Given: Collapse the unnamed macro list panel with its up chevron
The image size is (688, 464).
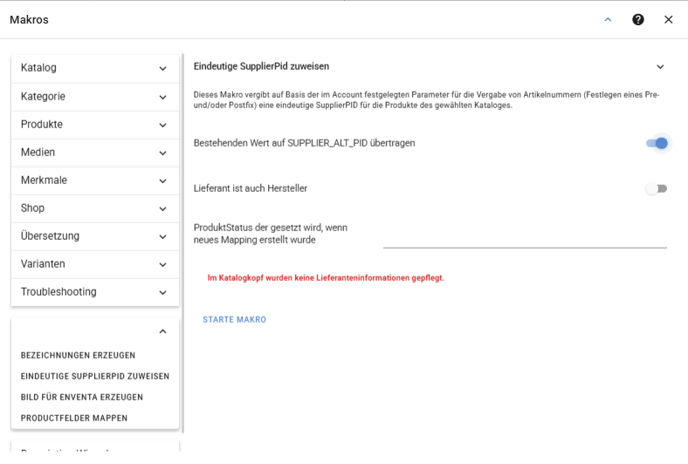Looking at the screenshot, I should (x=163, y=331).
